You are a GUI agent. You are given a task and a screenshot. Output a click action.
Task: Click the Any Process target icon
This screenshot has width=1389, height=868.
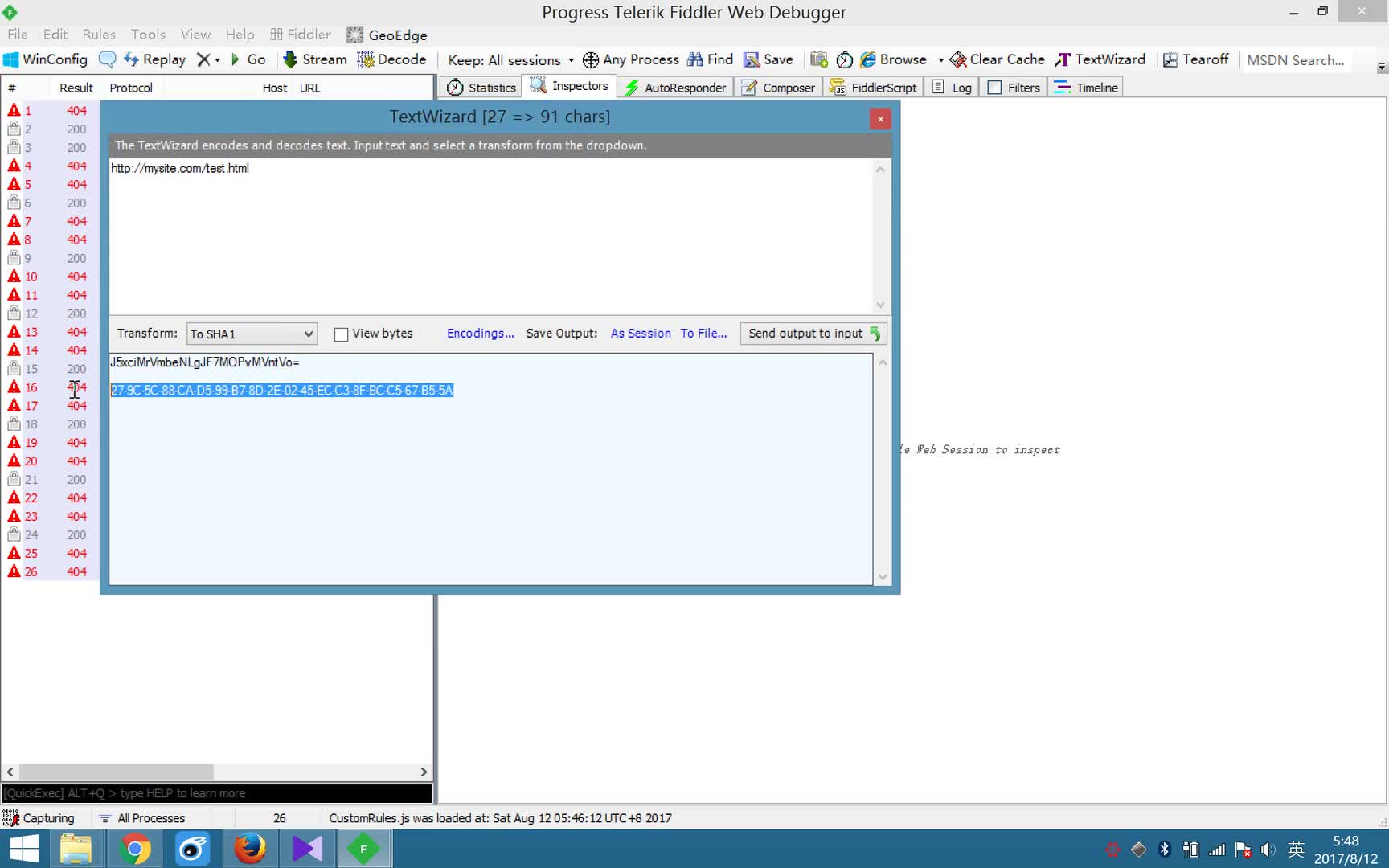pyautogui.click(x=591, y=60)
